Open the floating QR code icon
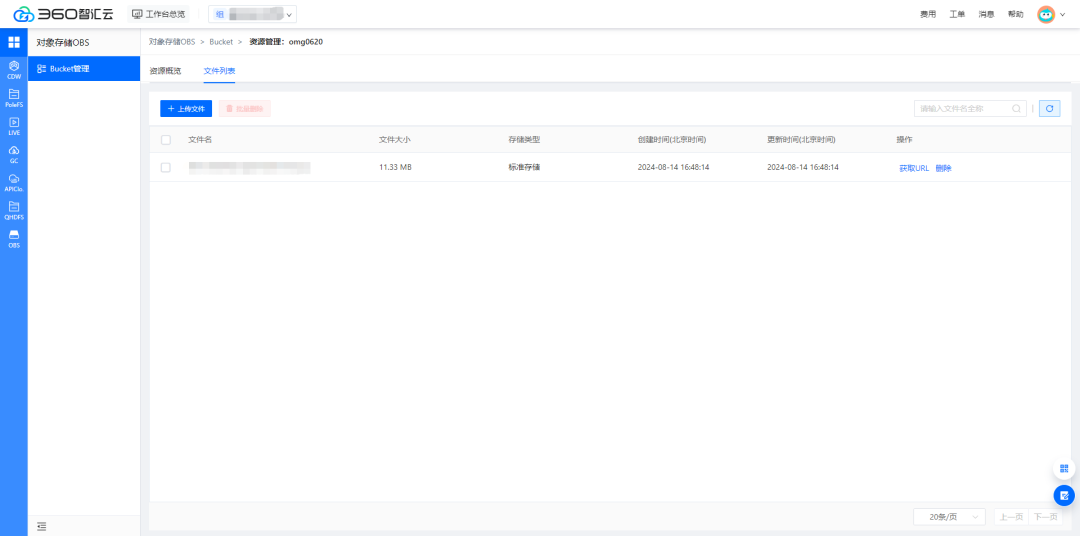 tap(1064, 468)
